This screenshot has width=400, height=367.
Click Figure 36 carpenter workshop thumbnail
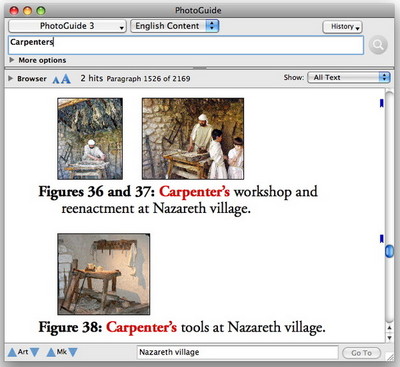tap(90, 139)
